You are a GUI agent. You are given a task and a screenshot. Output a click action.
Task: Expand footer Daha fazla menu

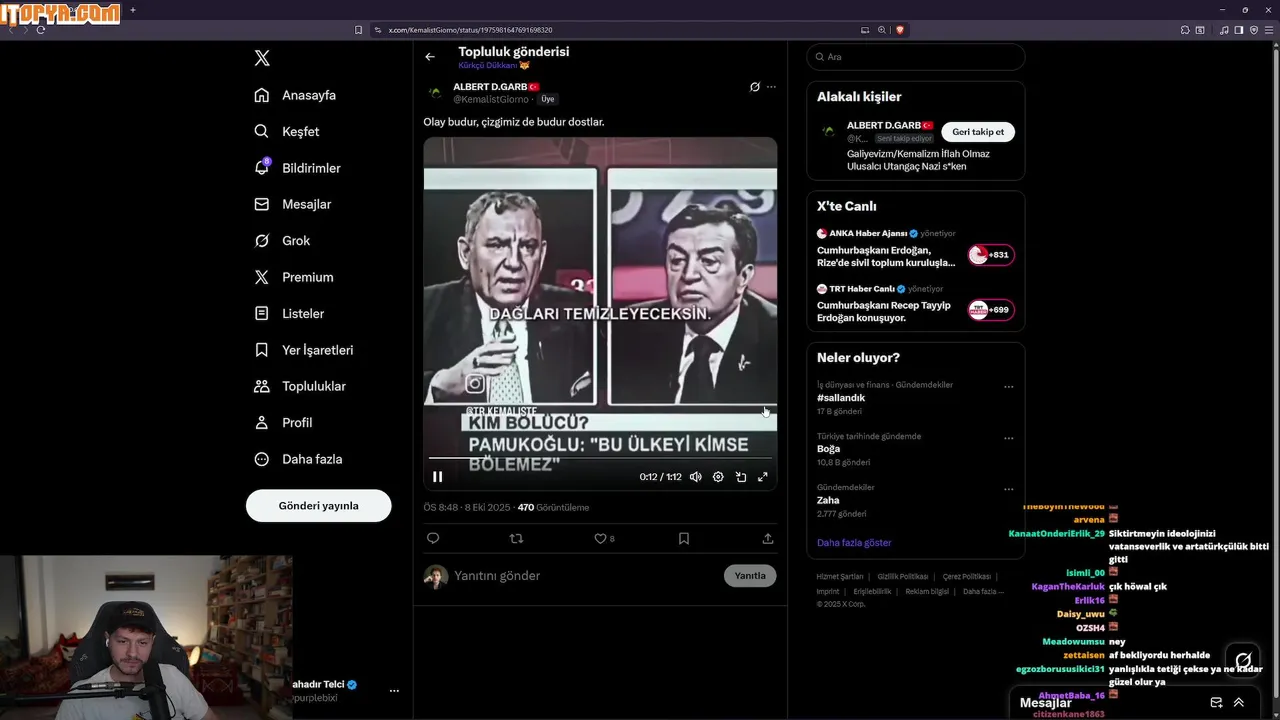pyautogui.click(x=983, y=592)
